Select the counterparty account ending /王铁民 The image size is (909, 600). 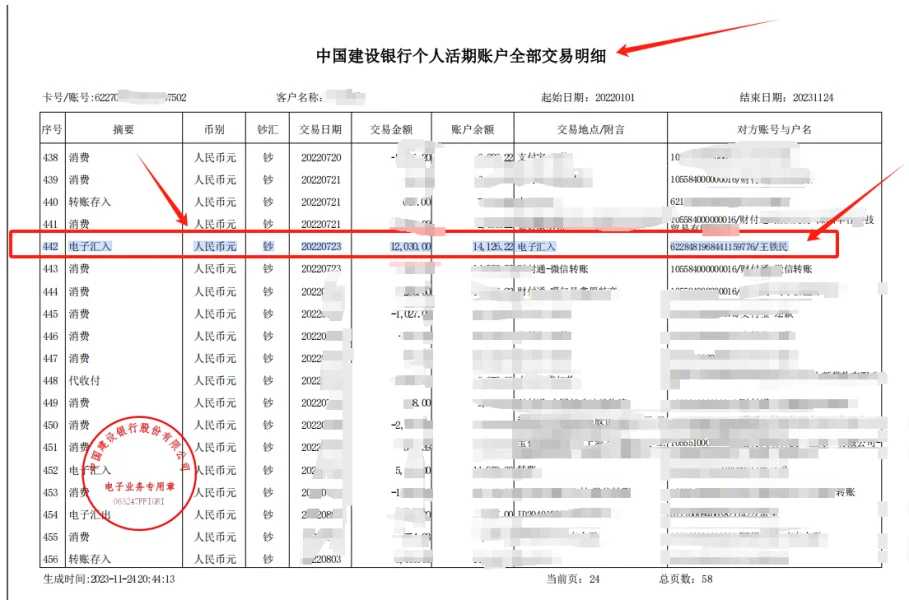(x=729, y=246)
